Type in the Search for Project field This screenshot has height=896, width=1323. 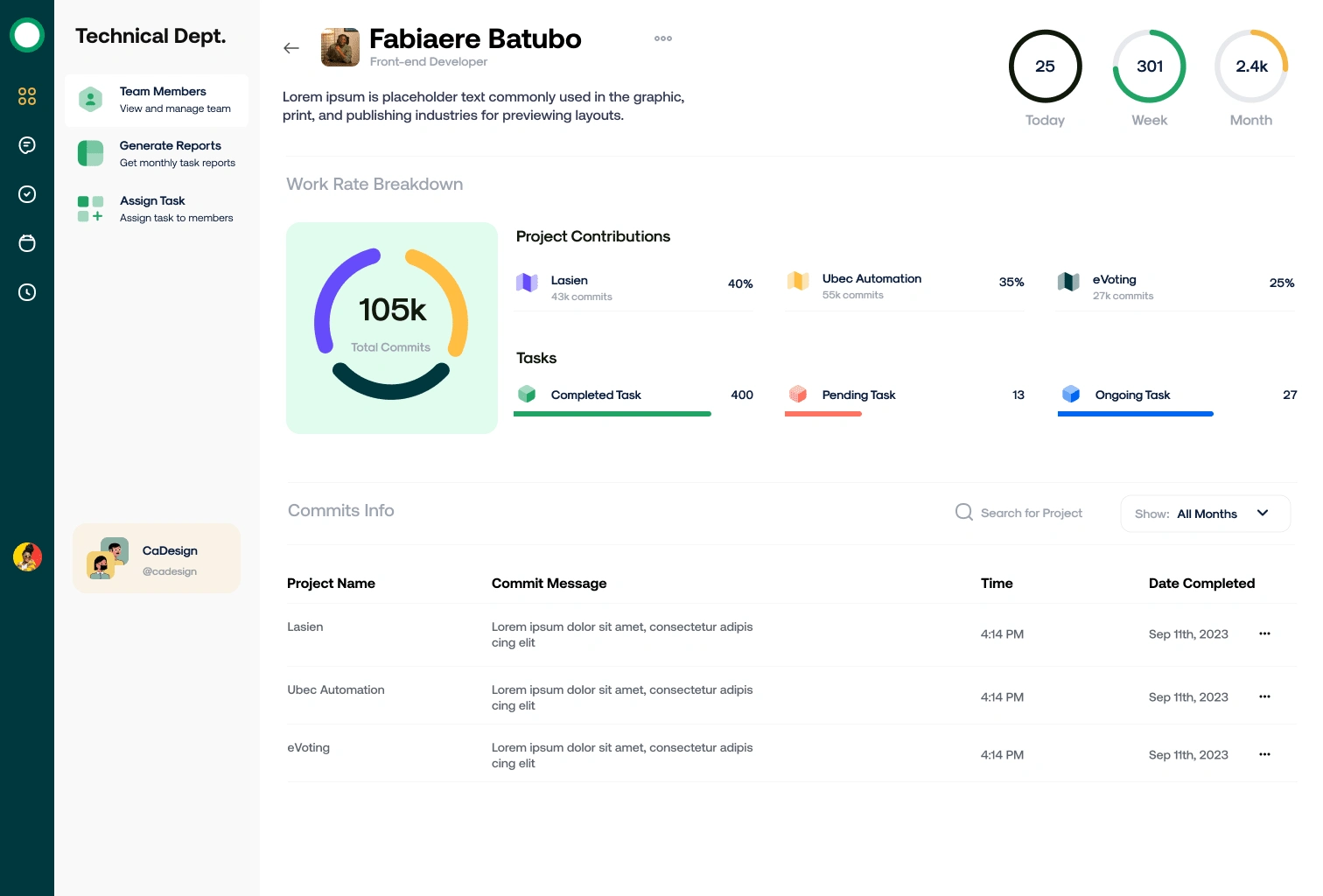tap(1031, 514)
